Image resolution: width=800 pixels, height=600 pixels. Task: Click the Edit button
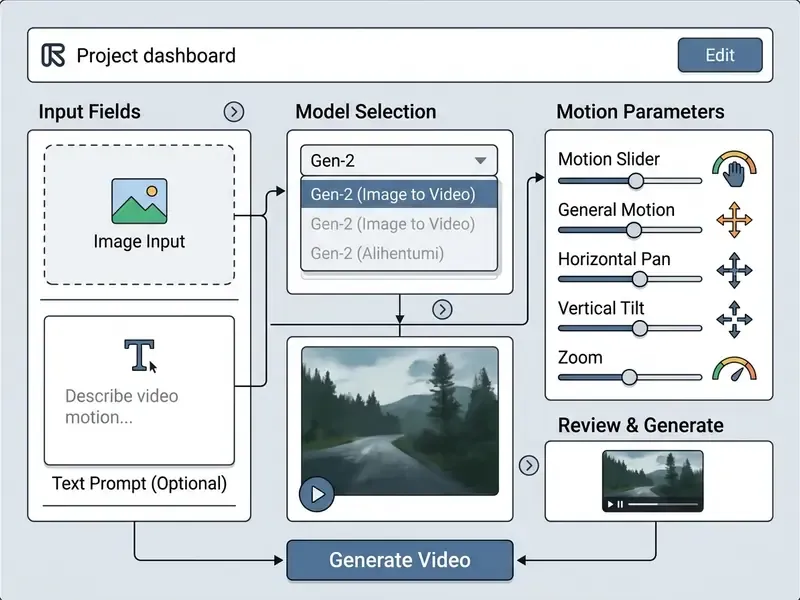[720, 55]
